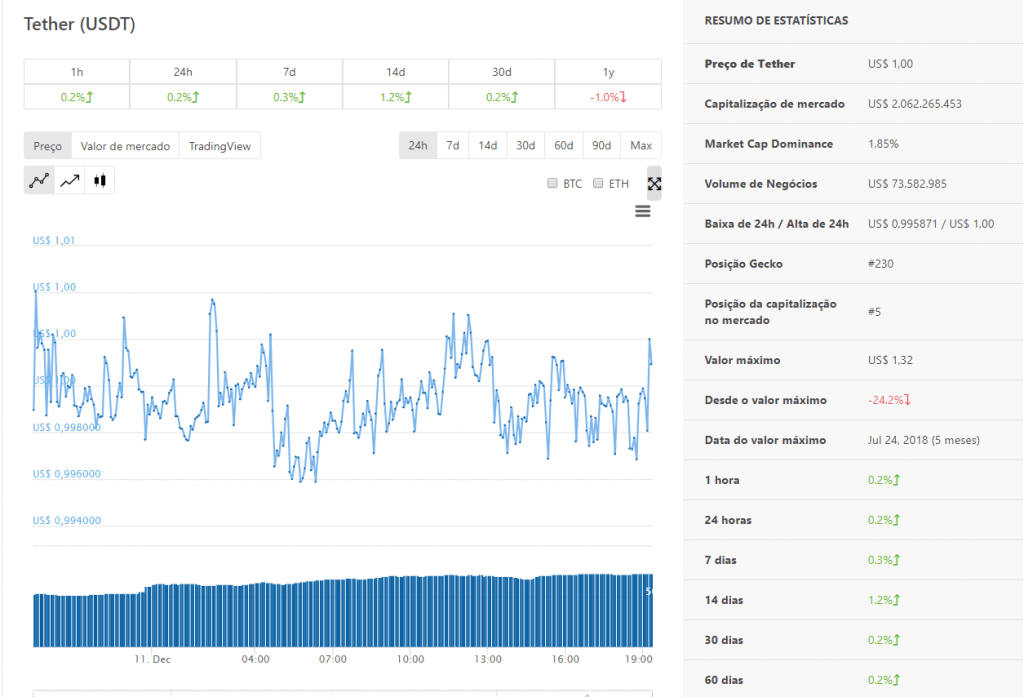Choose the 7d chart range
The height and width of the screenshot is (697, 1024).
[453, 145]
